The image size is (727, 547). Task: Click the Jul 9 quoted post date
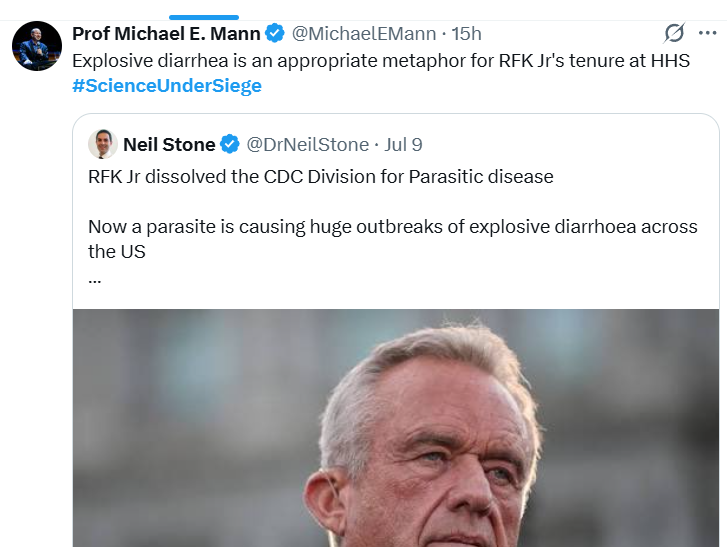[403, 144]
